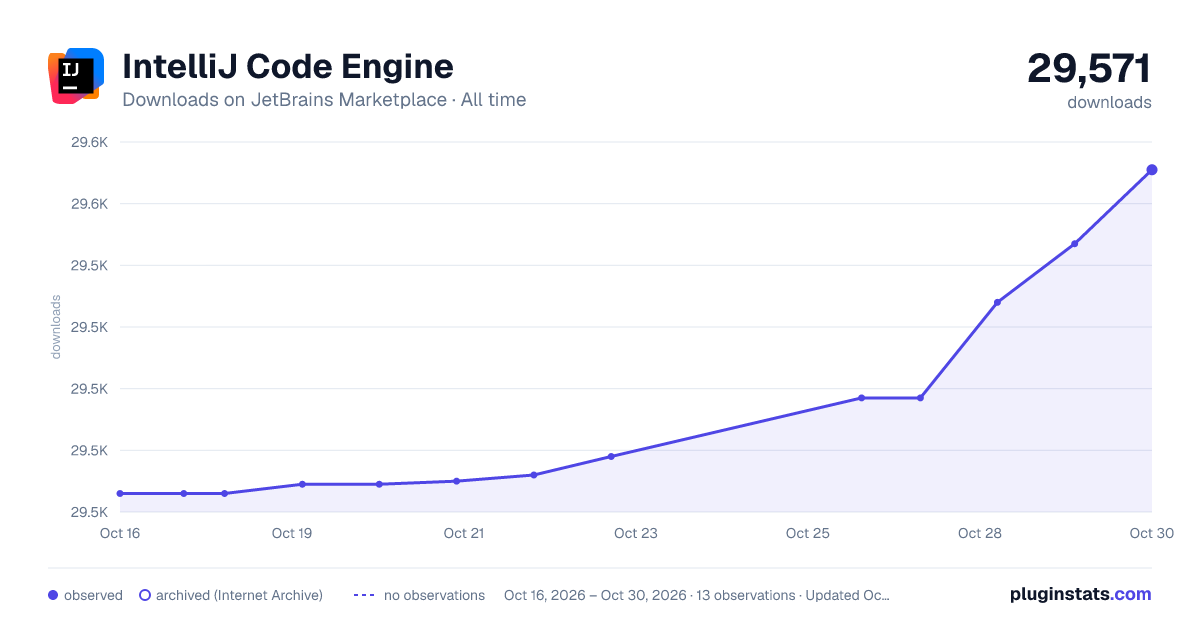Click the 'Oct 28' x-axis label
Screen dimensions: 1200x630
(x=980, y=533)
